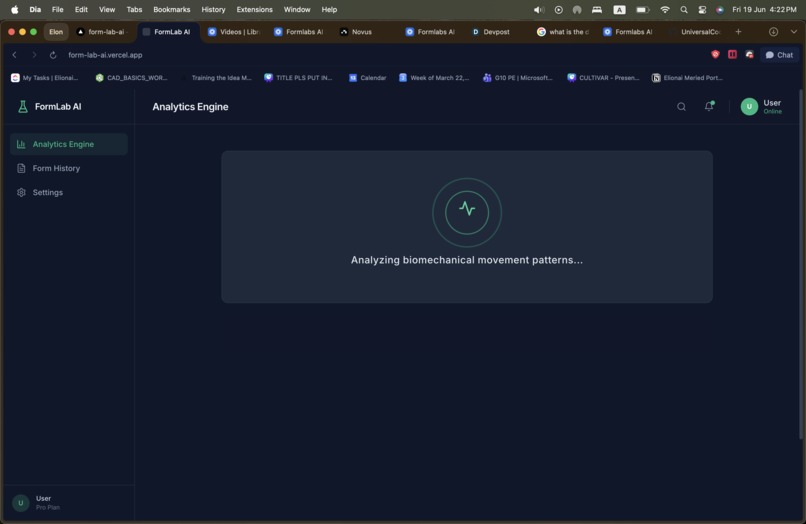Open Form History in sidebar
Image resolution: width=806 pixels, height=524 pixels.
coord(69,168)
